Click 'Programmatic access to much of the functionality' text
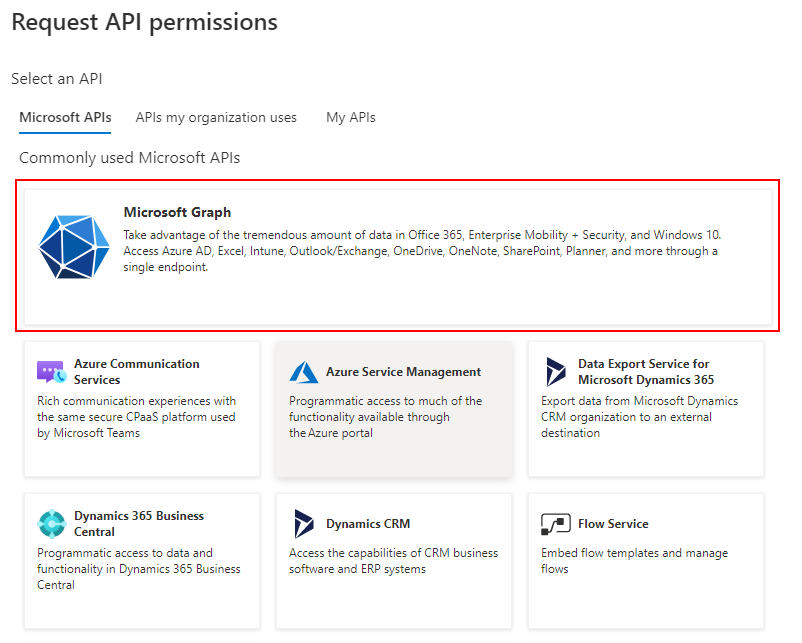The image size is (802, 643). (x=386, y=417)
